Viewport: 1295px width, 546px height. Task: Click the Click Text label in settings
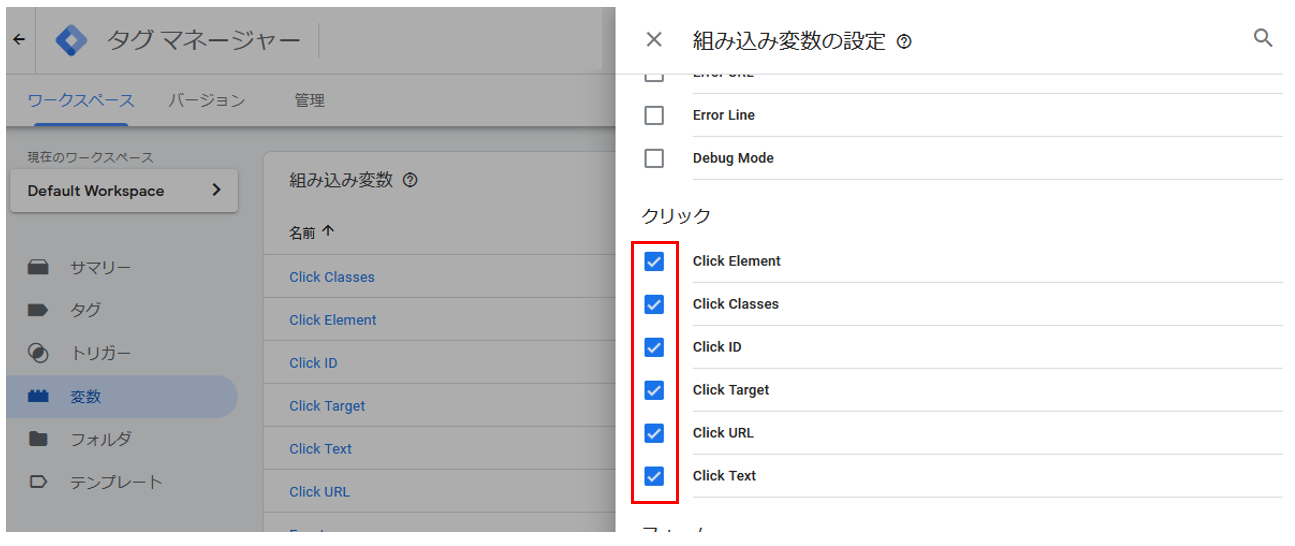[x=724, y=476]
